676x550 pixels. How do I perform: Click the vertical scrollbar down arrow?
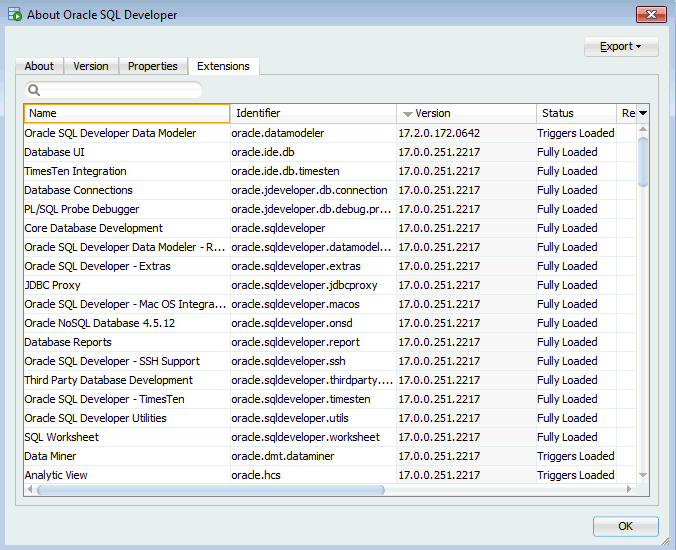tap(643, 475)
